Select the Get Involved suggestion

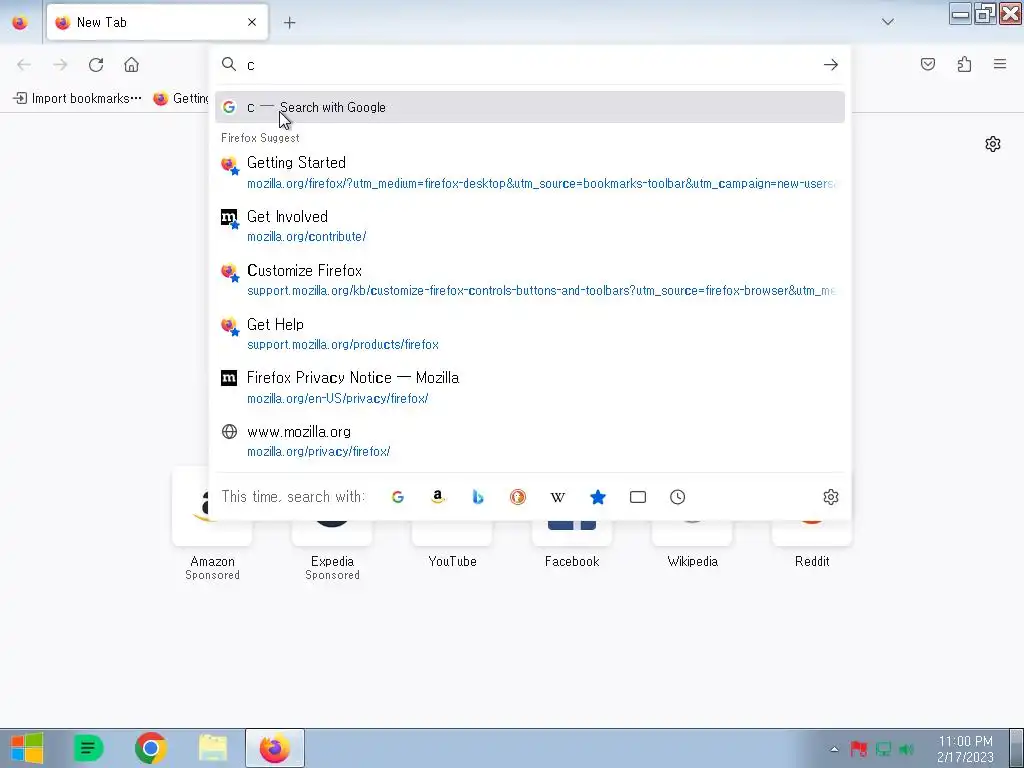click(530, 226)
